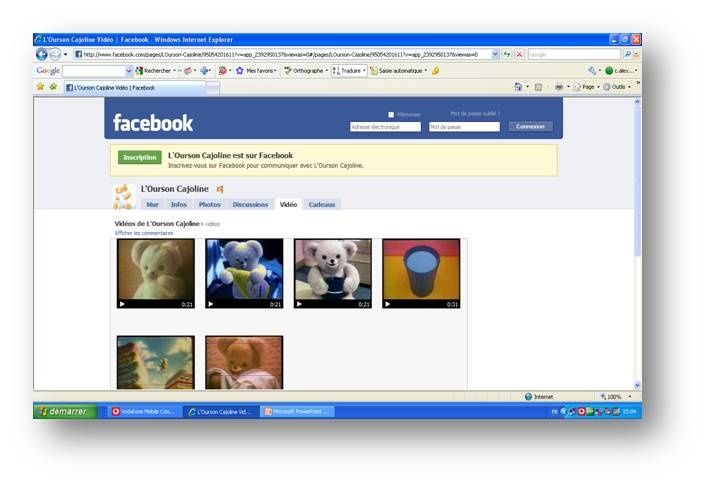This screenshot has width=707, height=484.
Task: Switch to Microsoft PowerPoint taskbar item
Action: pyautogui.click(x=298, y=411)
